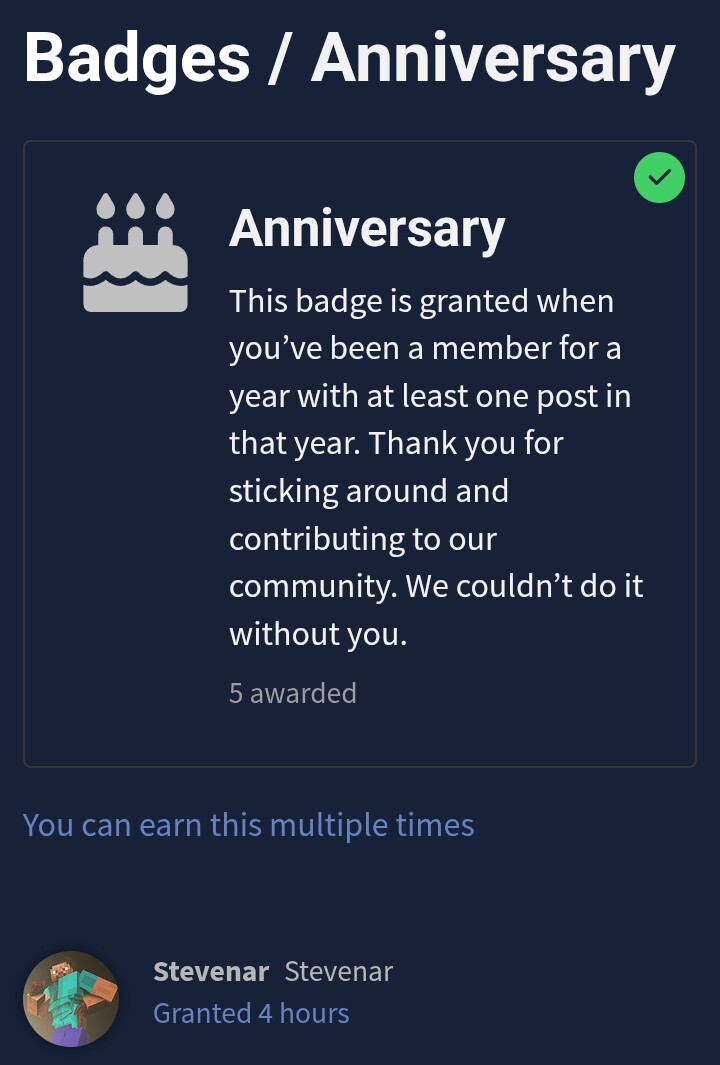720x1065 pixels.
Task: Open the Anniversary badge card heading
Action: pyautogui.click(x=367, y=229)
